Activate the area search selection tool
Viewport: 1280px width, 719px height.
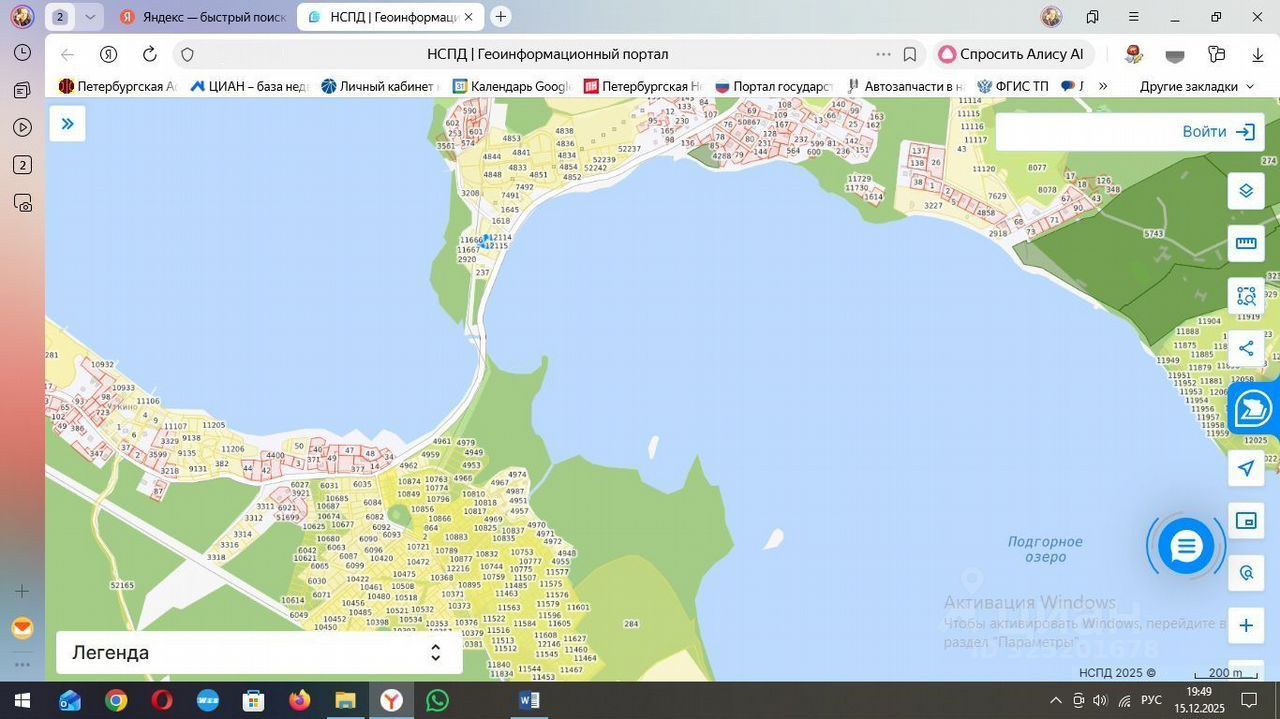[x=1246, y=296]
